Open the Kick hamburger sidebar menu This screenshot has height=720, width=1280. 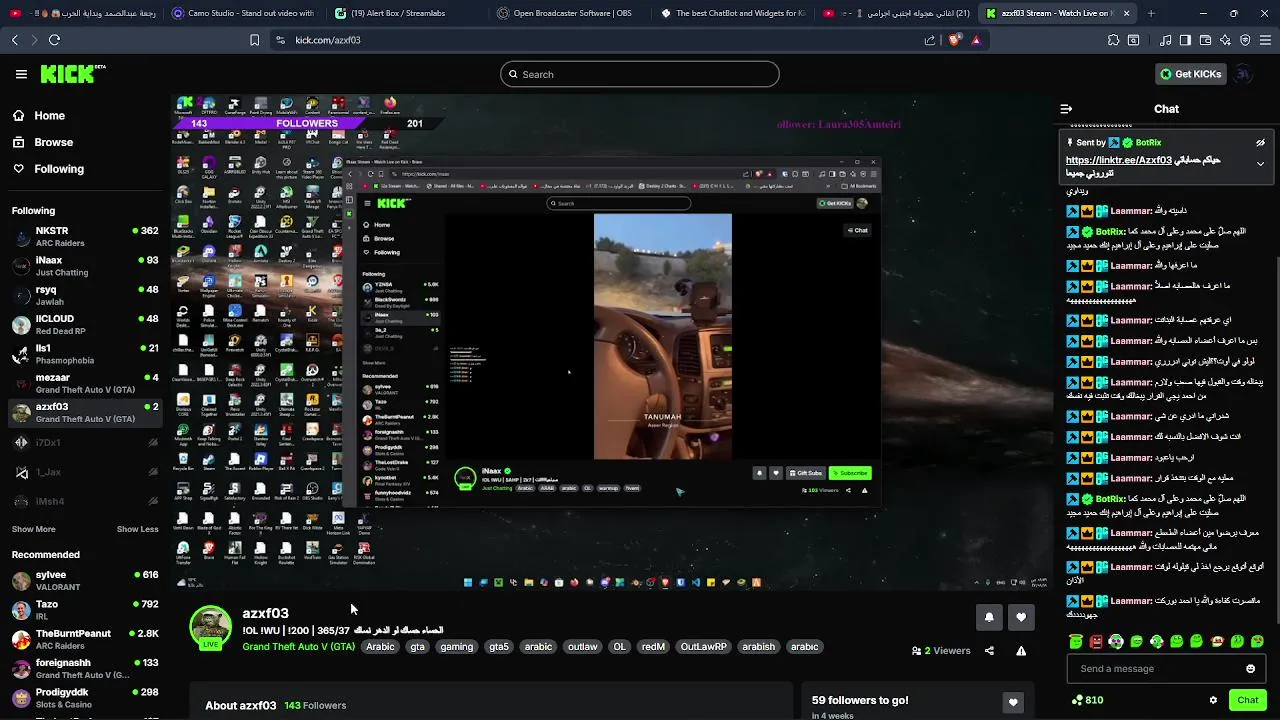21,74
